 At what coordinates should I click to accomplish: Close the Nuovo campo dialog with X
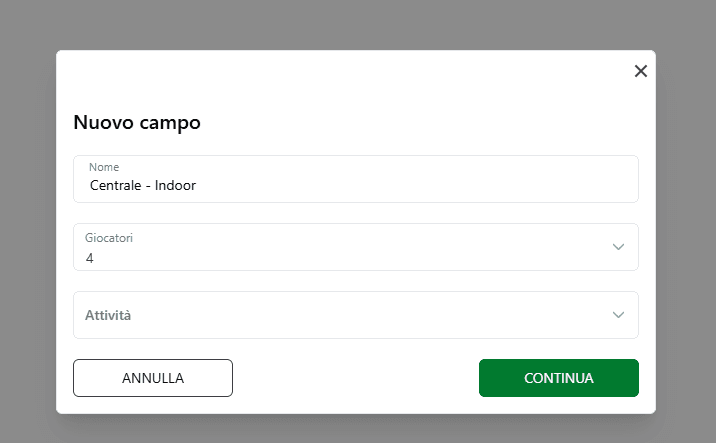641,71
